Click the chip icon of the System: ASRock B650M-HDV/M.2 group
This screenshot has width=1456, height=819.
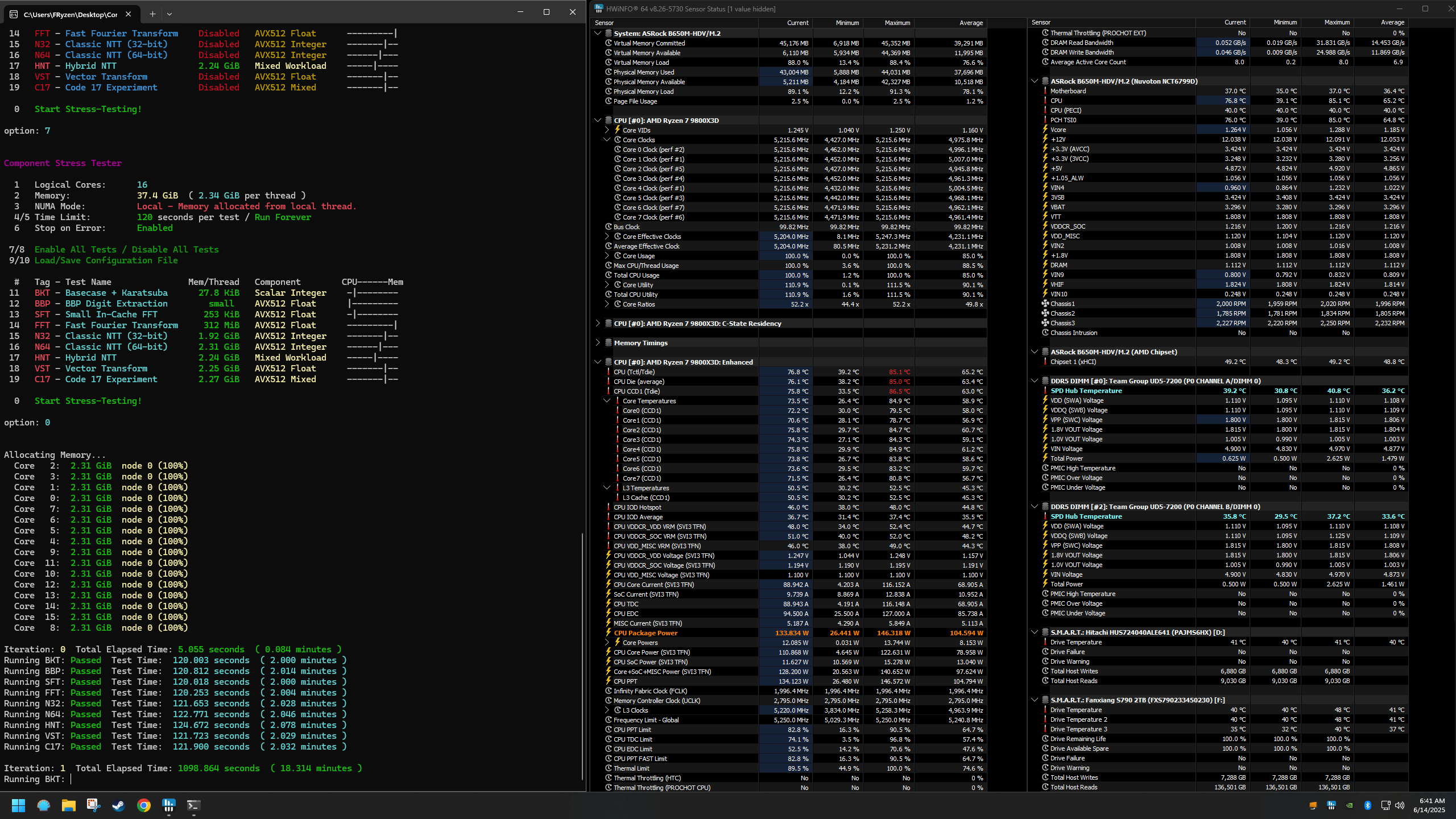pos(608,34)
